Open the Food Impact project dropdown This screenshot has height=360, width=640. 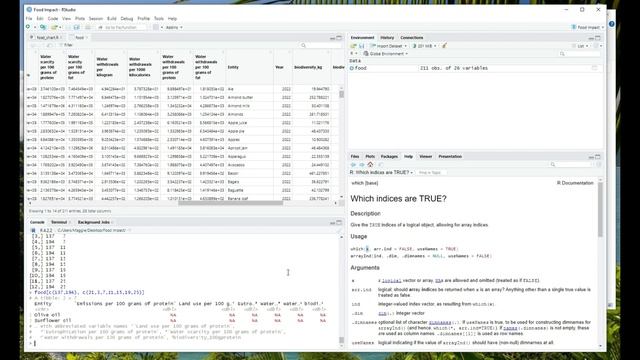[x=588, y=27]
